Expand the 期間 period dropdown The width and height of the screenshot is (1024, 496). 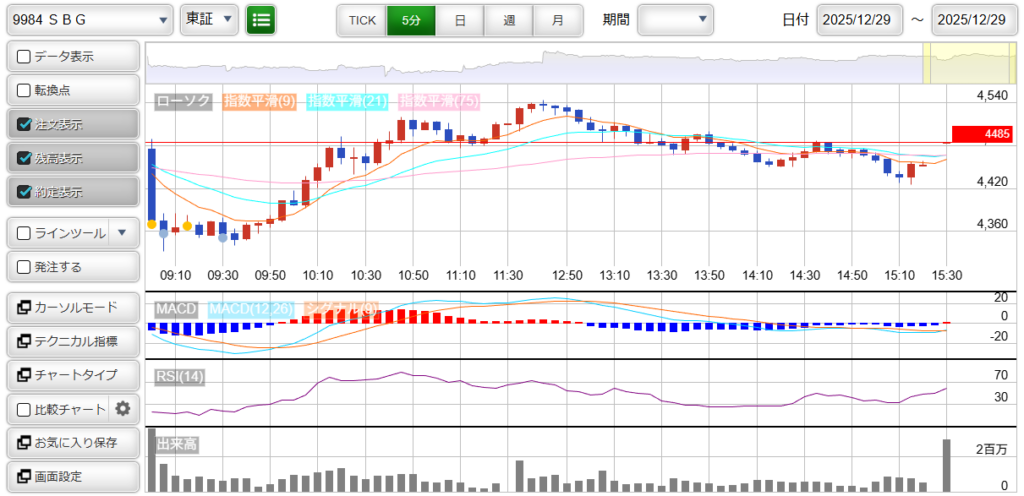tap(676, 19)
